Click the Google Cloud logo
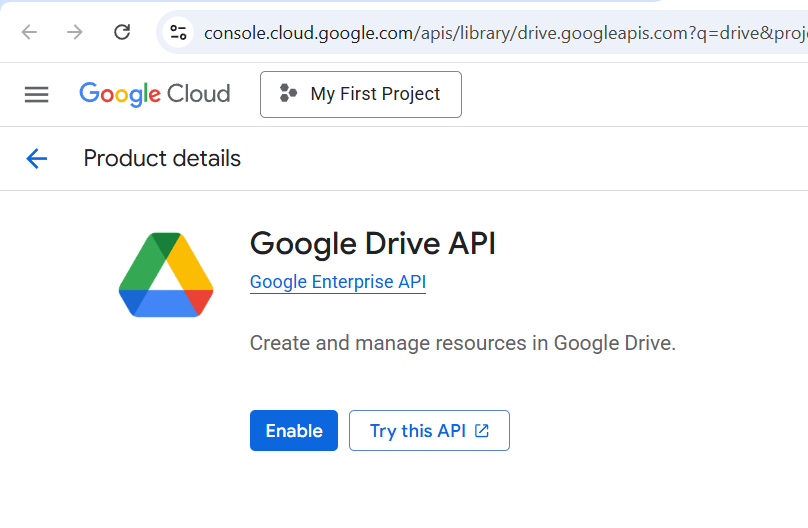Screen dimensions: 808x528 click(154, 94)
